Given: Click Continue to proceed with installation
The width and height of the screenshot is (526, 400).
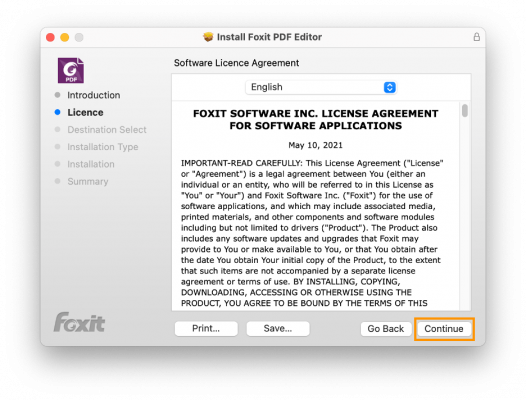Looking at the screenshot, I should click(444, 329).
